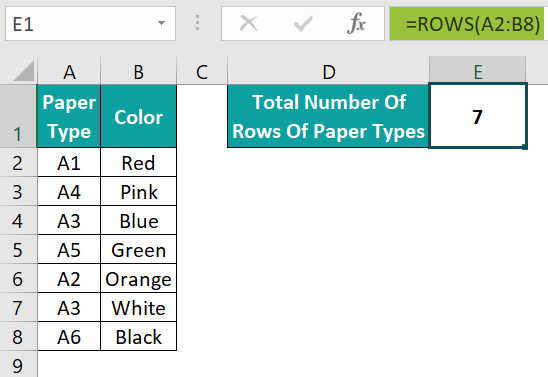Click formula bar resize dots handle
This screenshot has width=548, height=377.
point(198,23)
